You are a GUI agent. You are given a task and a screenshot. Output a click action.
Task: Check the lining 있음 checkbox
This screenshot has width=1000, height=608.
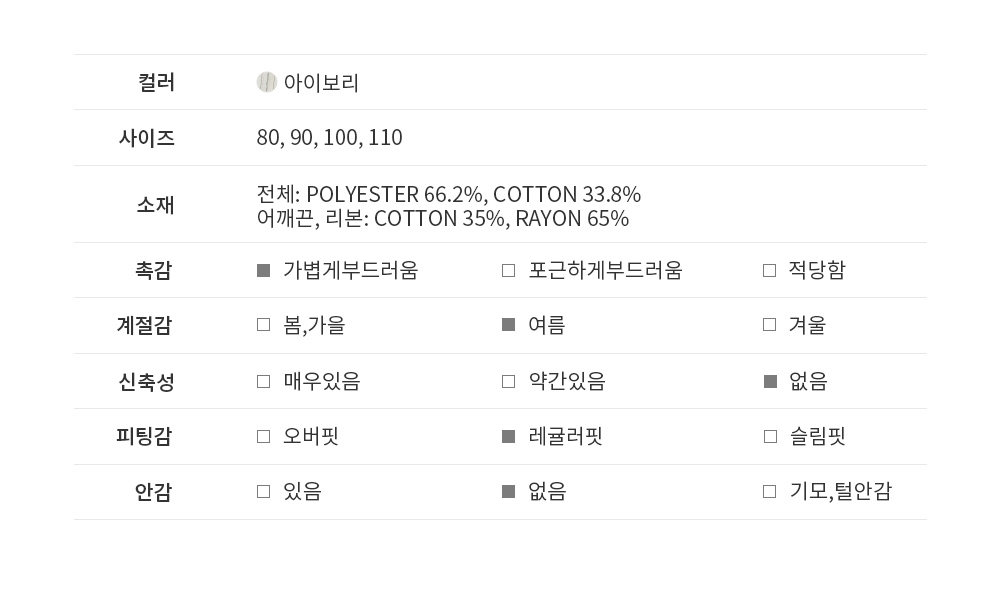click(264, 491)
